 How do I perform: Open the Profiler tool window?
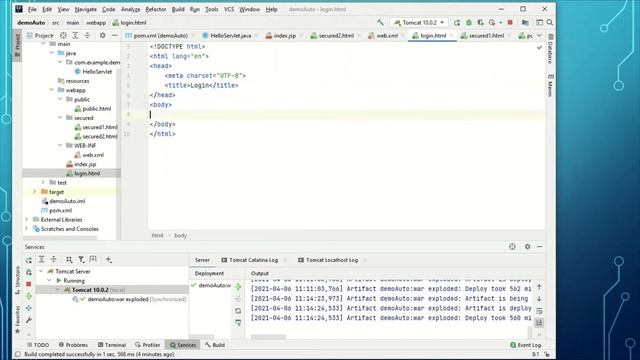tap(147, 345)
